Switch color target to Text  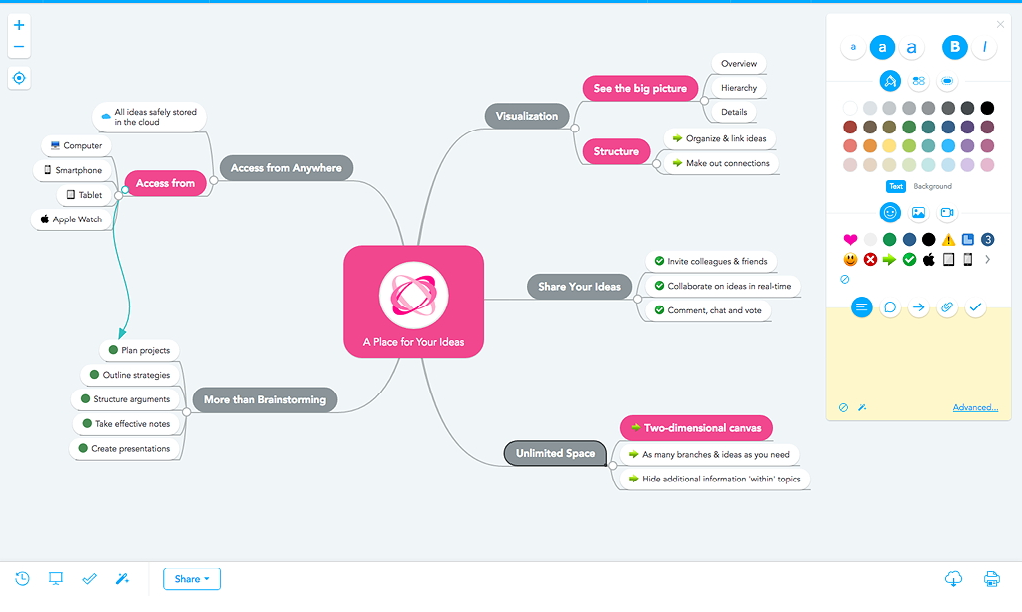(896, 186)
